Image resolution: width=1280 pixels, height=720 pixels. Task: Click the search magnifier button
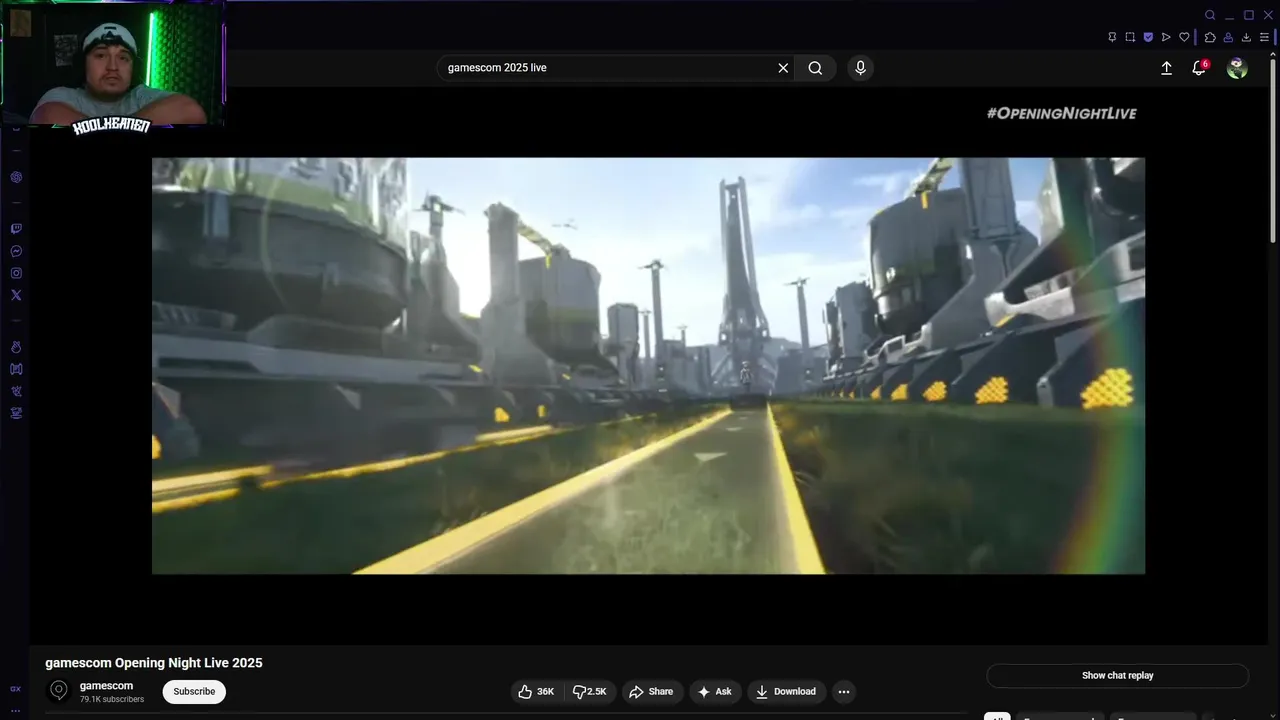click(816, 68)
